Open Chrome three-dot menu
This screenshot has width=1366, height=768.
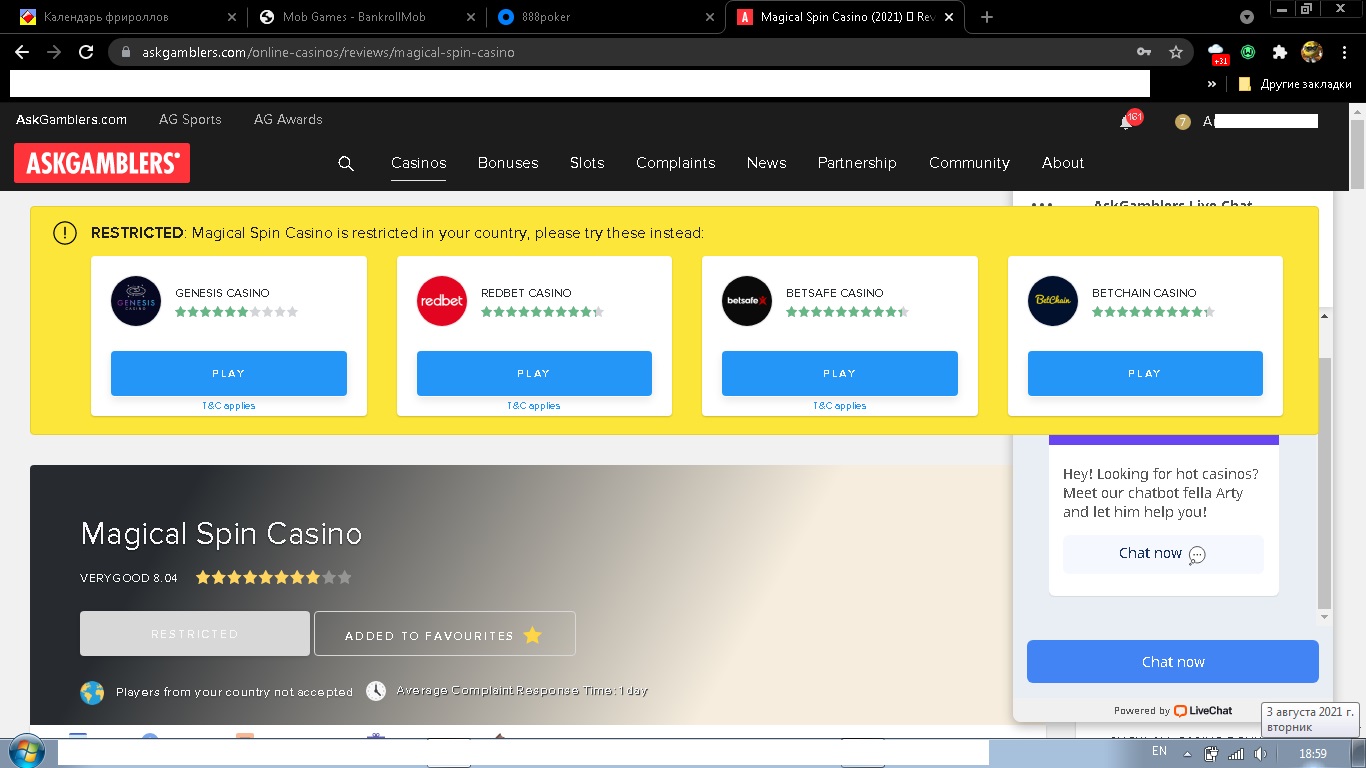click(x=1343, y=52)
